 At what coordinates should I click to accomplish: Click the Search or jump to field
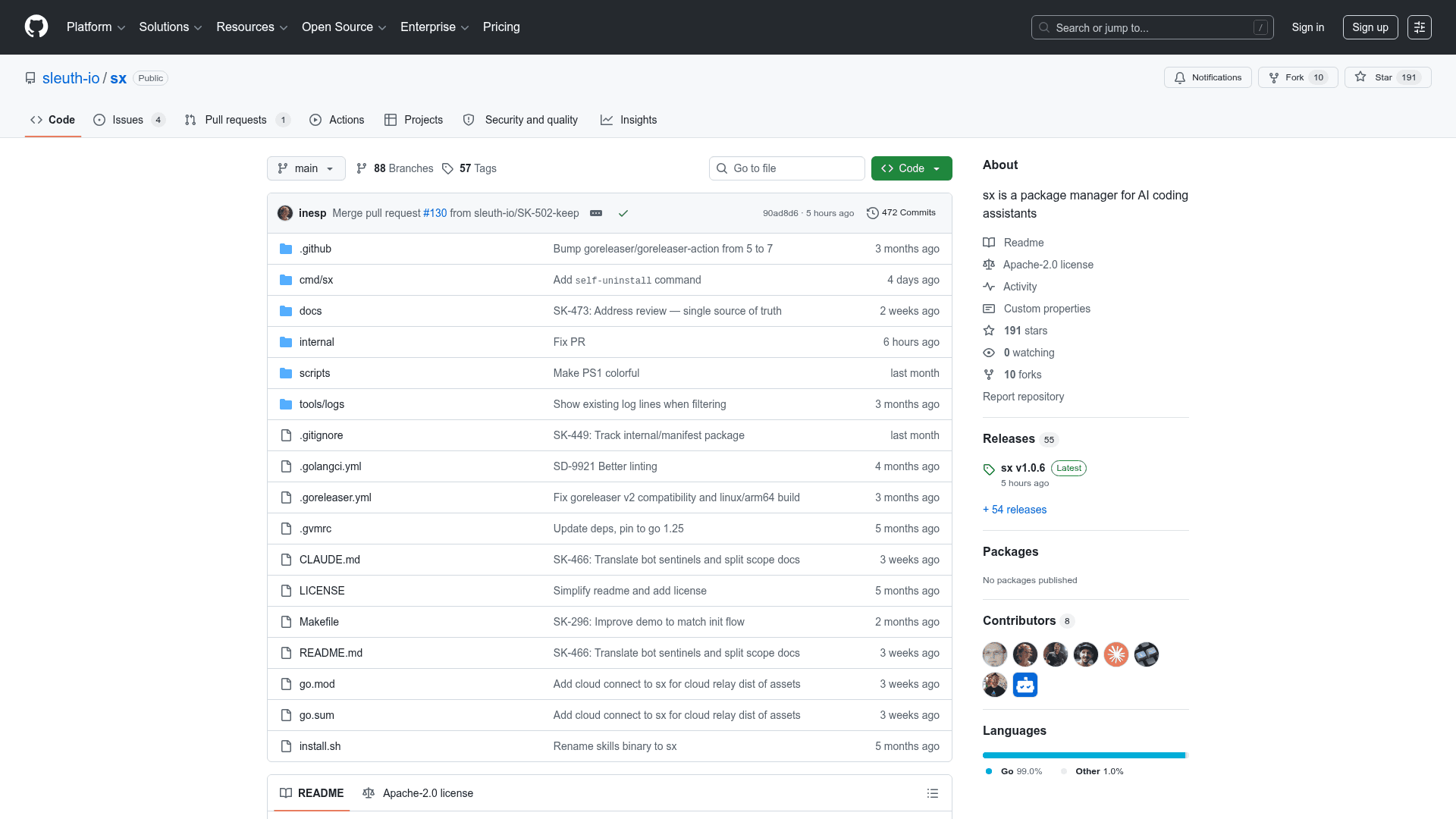1153,27
